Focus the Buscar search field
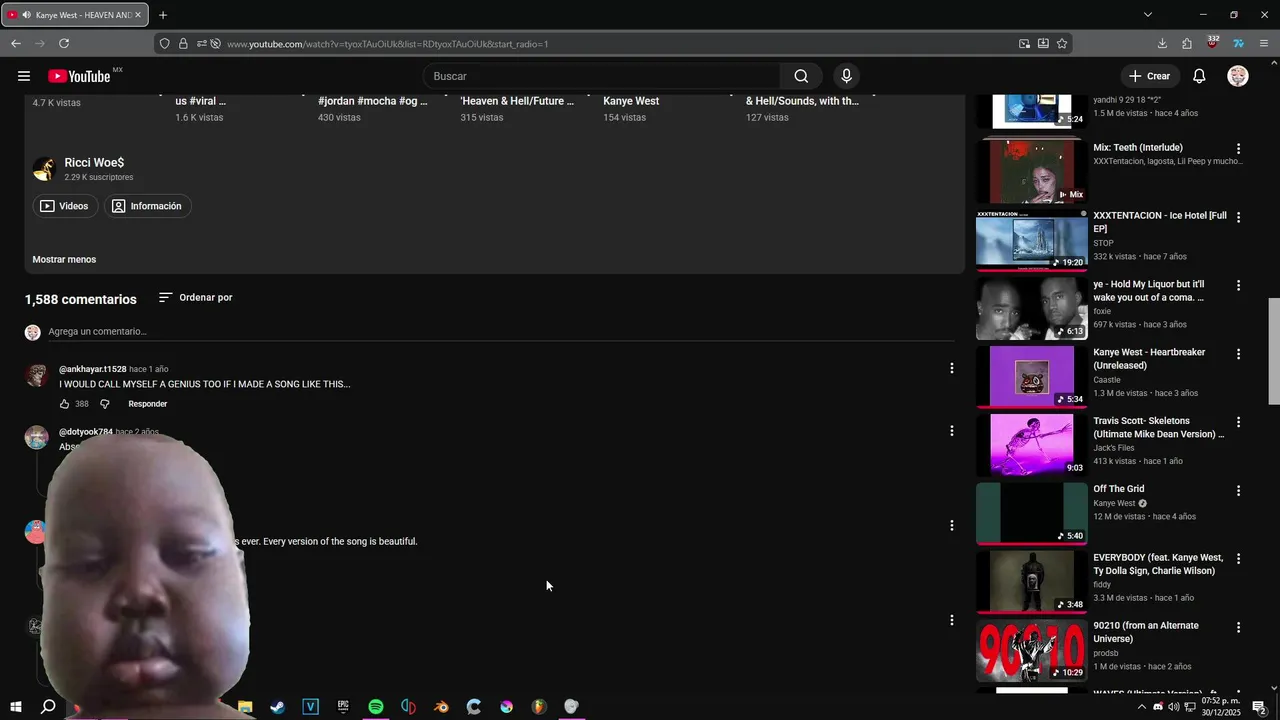This screenshot has height=720, width=1280. [x=604, y=76]
